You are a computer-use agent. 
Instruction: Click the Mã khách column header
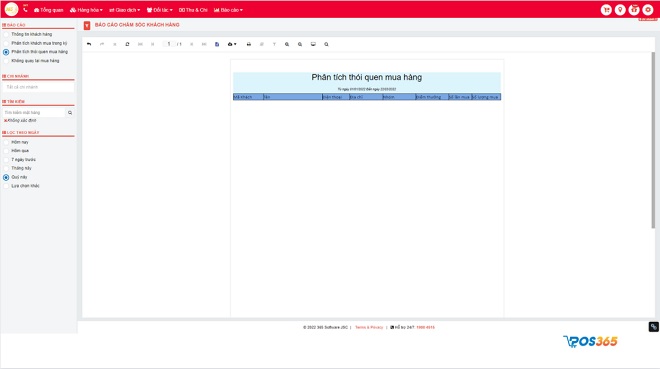pyautogui.click(x=248, y=97)
